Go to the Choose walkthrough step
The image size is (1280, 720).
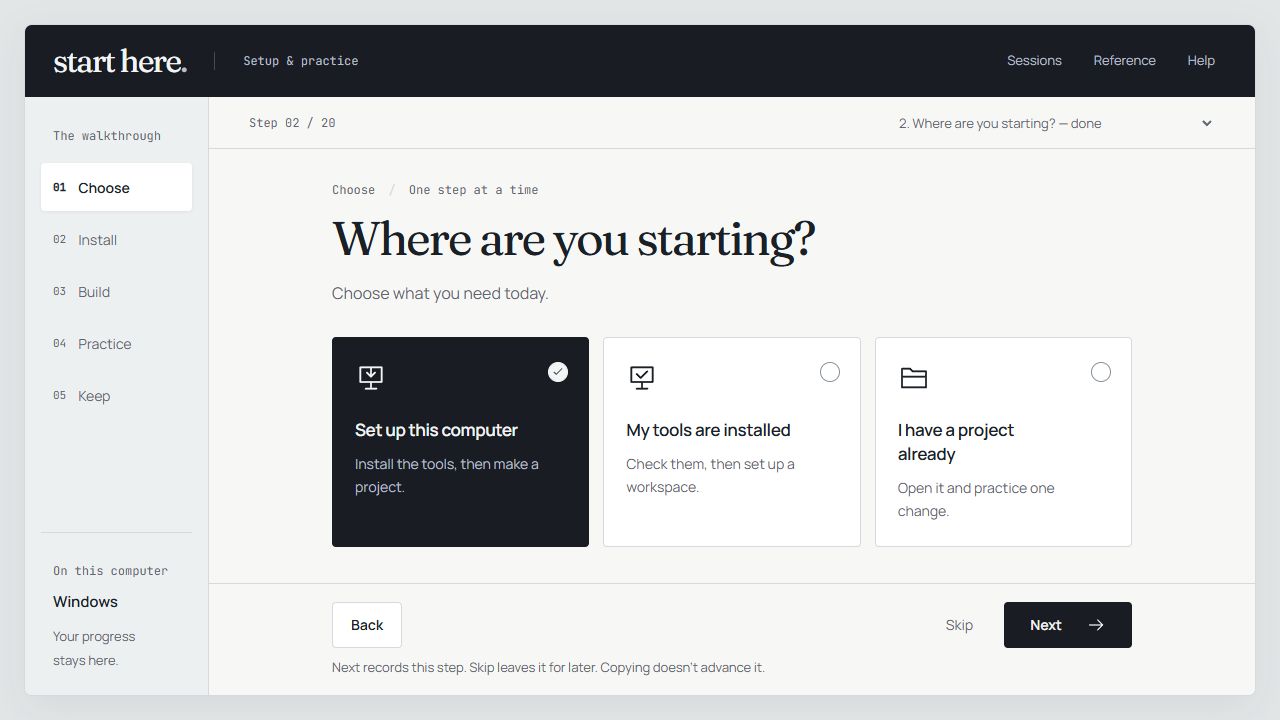point(116,187)
